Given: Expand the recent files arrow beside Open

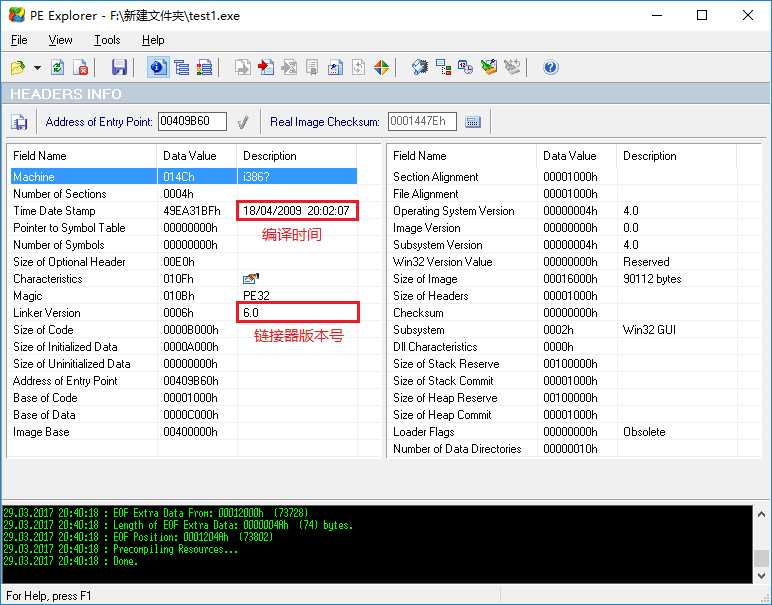Looking at the screenshot, I should [x=37, y=67].
